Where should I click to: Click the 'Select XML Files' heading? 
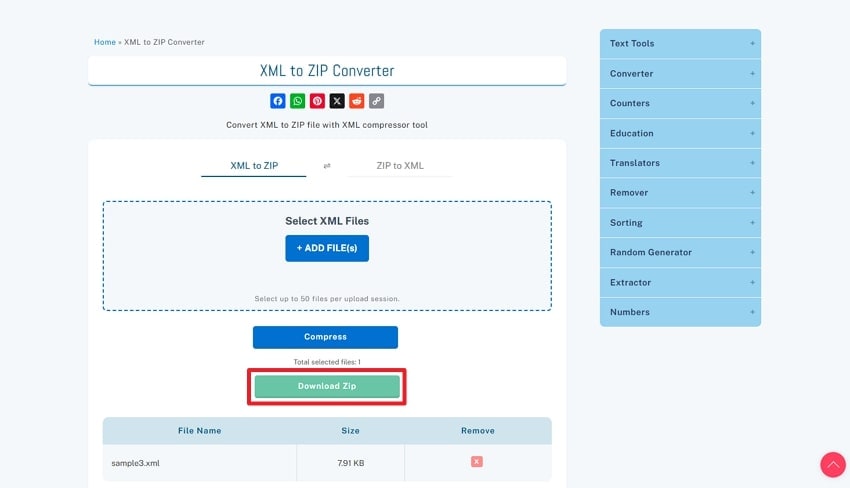point(327,221)
